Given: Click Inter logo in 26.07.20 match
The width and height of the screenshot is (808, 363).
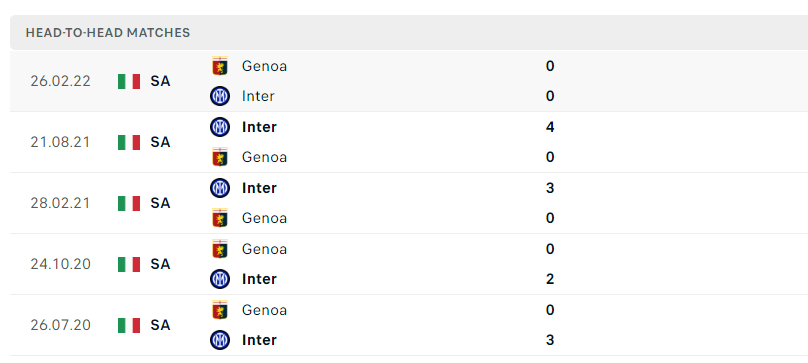Looking at the screenshot, I should click(220, 340).
